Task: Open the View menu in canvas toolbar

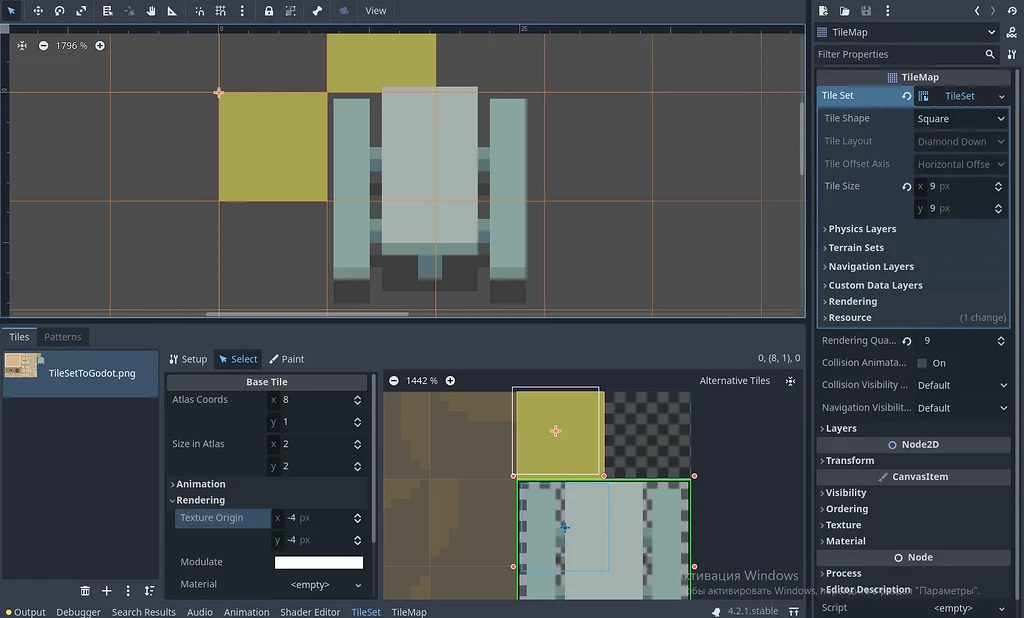Action: click(x=376, y=10)
